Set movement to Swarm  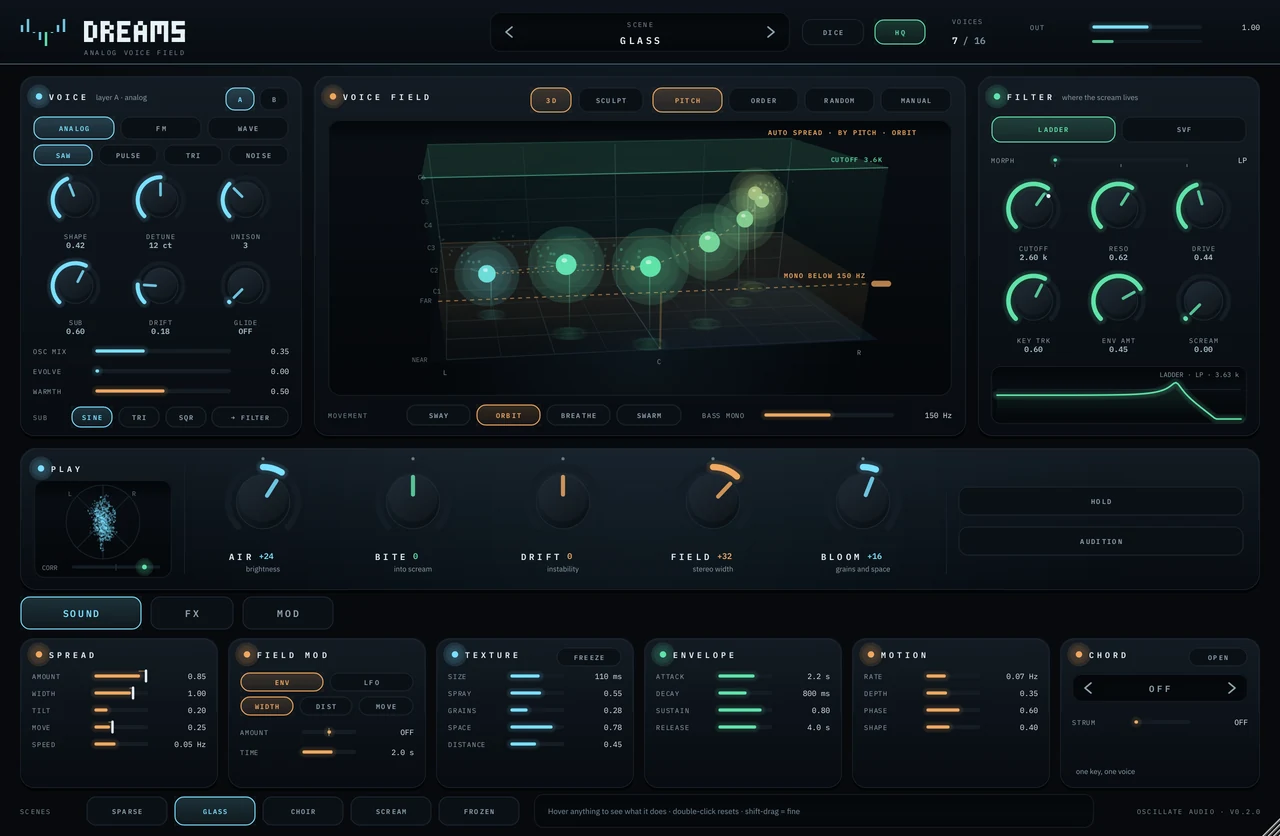[x=649, y=415]
